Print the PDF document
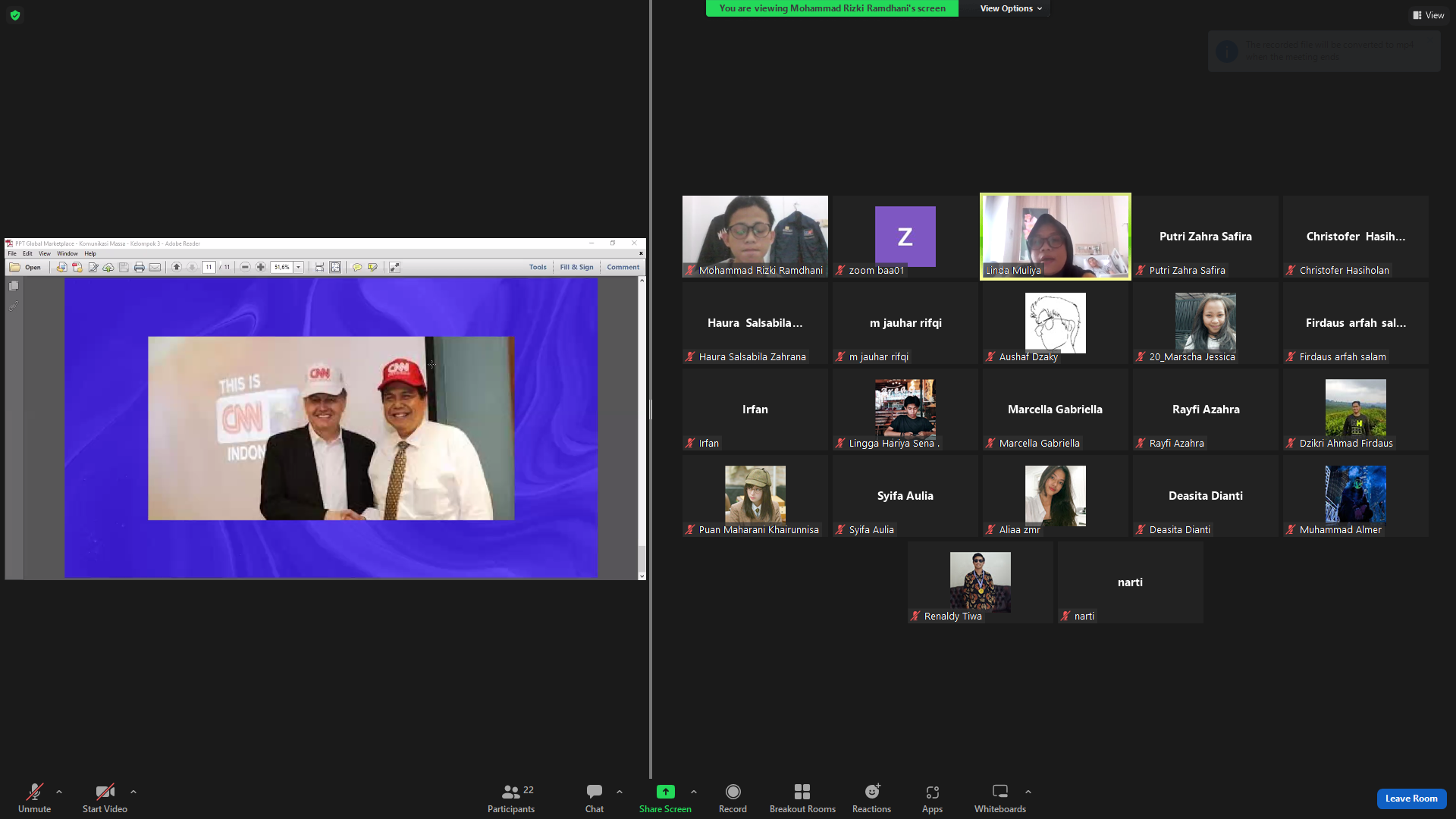Image resolution: width=1456 pixels, height=819 pixels. pos(140,267)
